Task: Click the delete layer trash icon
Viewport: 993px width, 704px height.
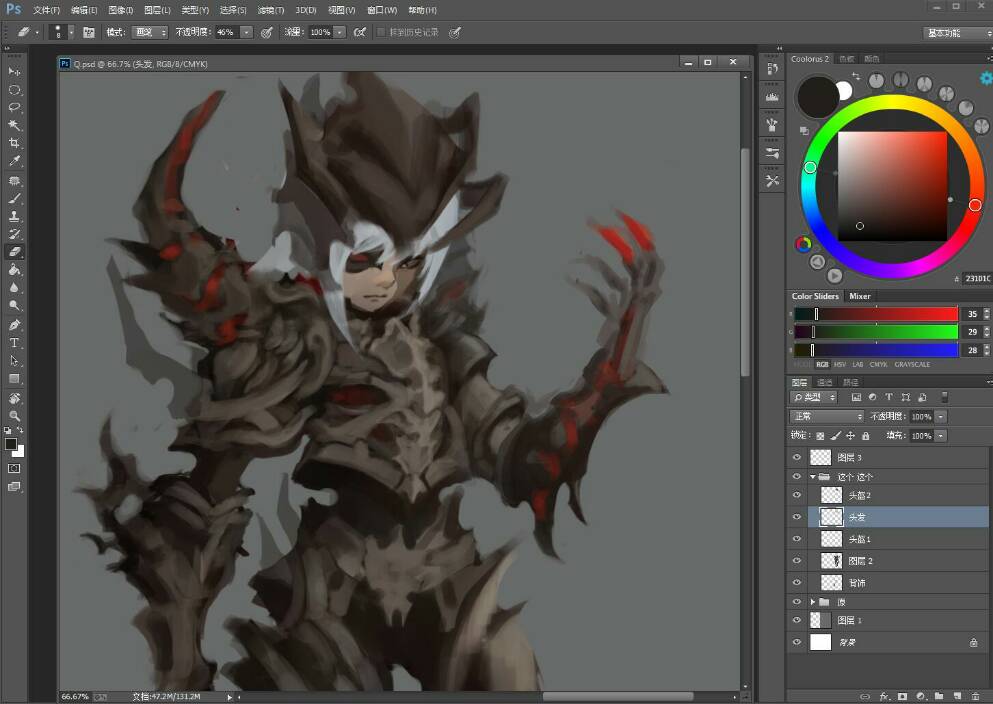Action: [975, 696]
